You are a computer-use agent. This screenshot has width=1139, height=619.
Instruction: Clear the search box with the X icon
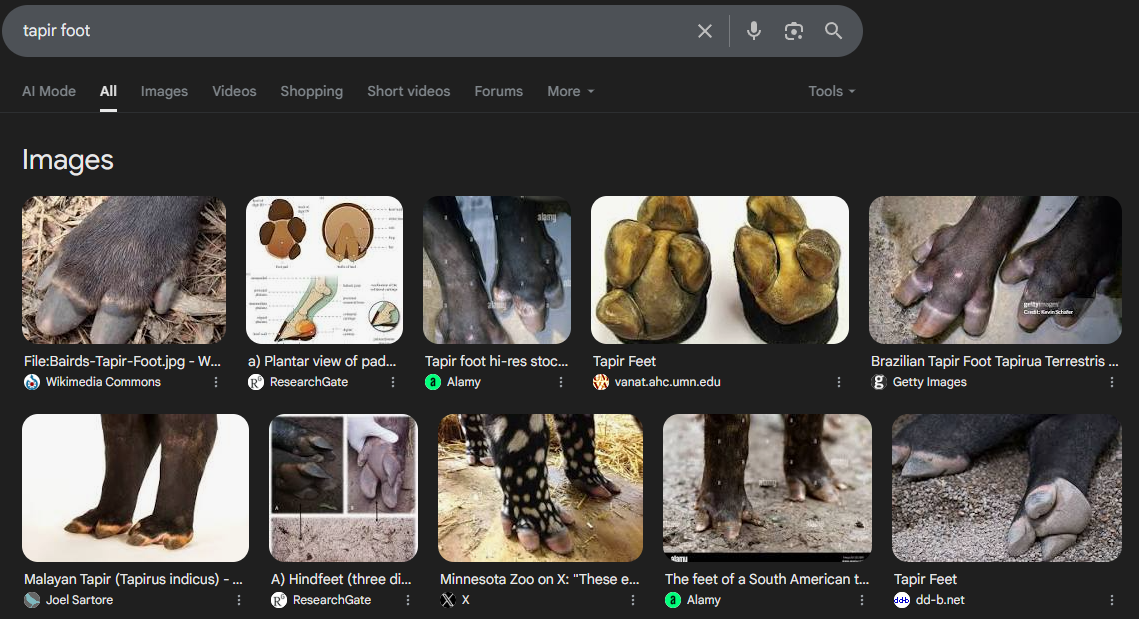point(705,31)
